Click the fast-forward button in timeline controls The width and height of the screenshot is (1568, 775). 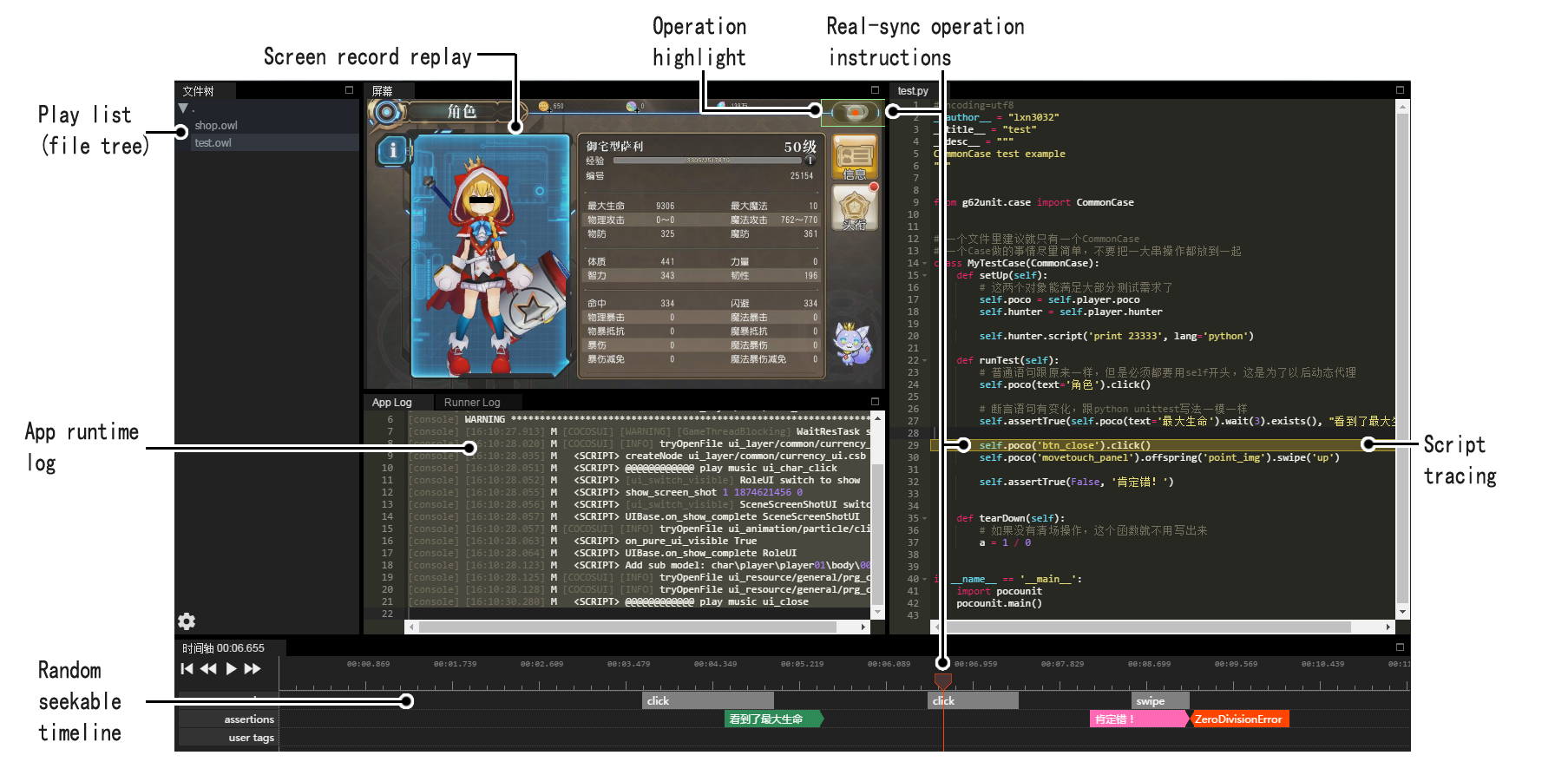pos(253,669)
